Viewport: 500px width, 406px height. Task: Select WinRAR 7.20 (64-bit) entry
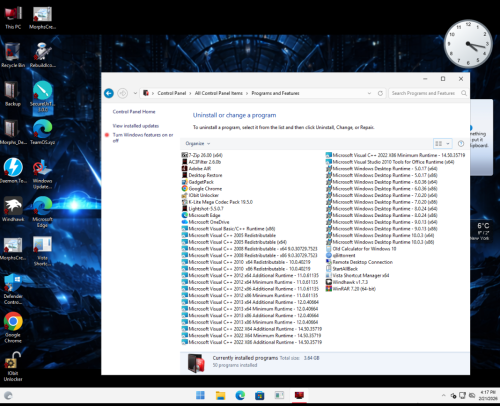click(x=351, y=289)
